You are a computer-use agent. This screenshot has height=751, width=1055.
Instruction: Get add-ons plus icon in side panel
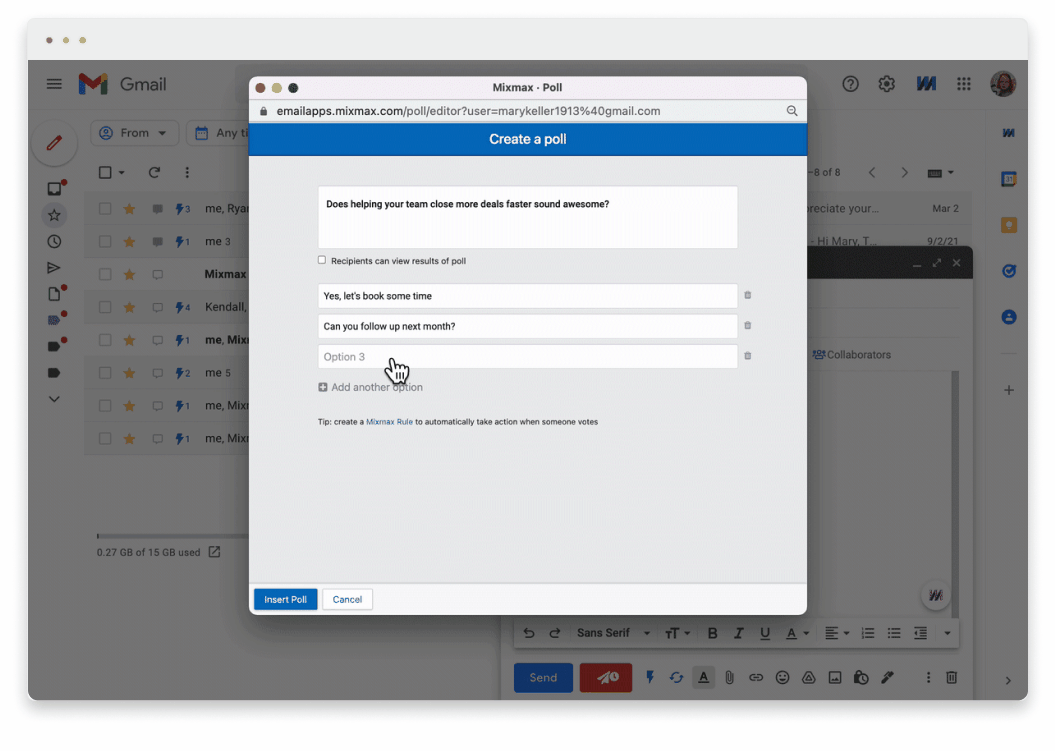coord(1009,390)
